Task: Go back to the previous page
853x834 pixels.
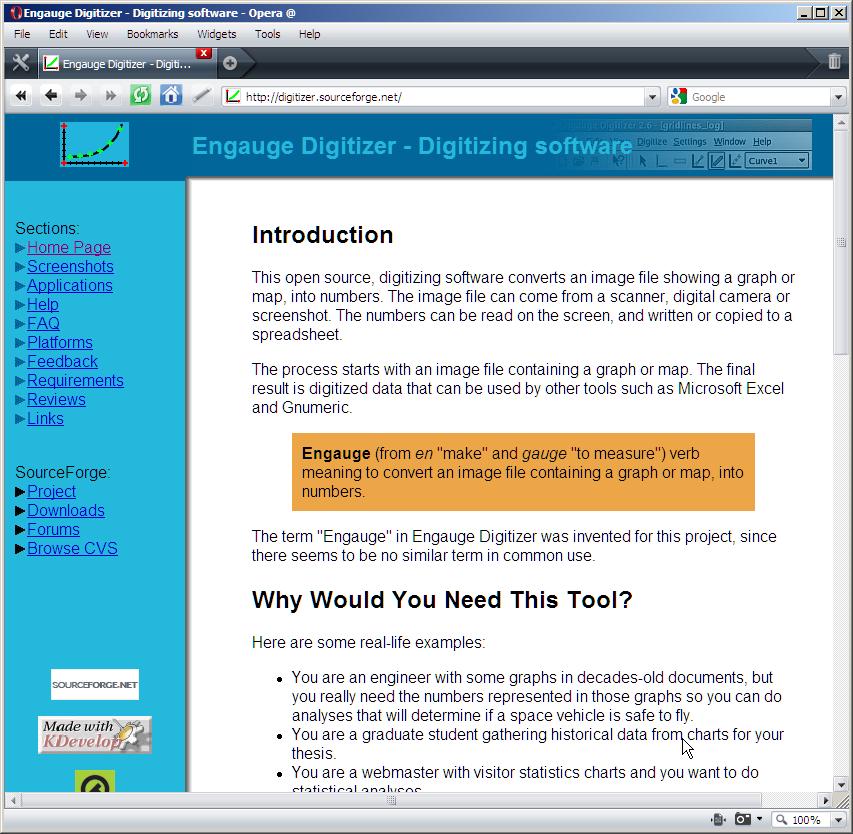Action: [51, 96]
